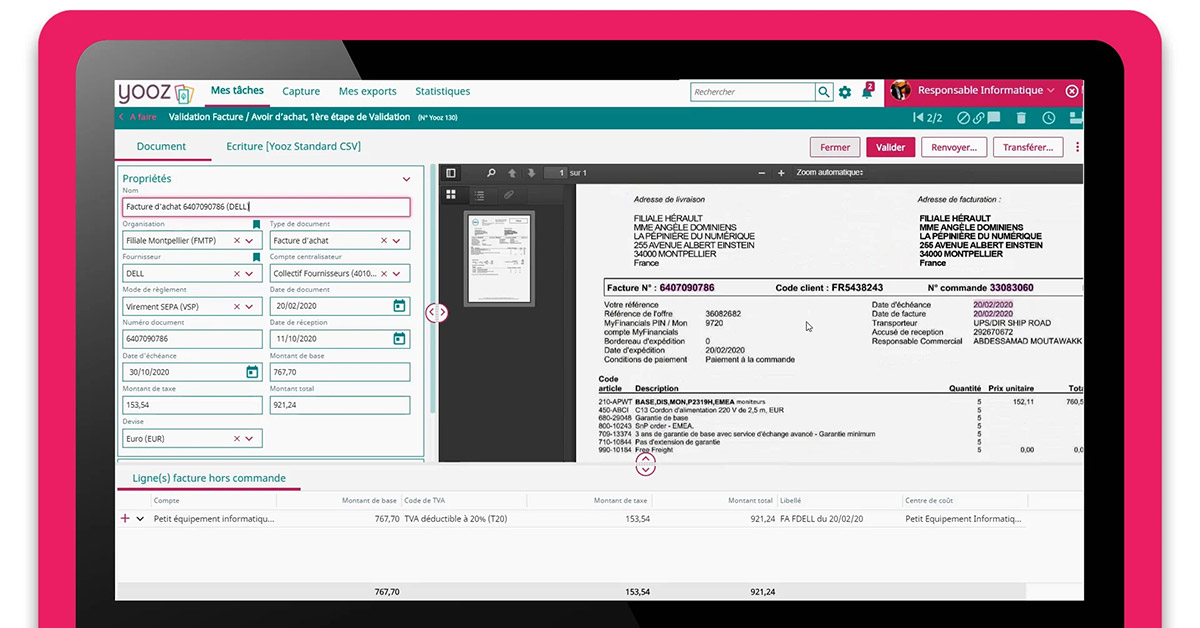Expand the Responsable Informatique user menu

click(x=1050, y=91)
